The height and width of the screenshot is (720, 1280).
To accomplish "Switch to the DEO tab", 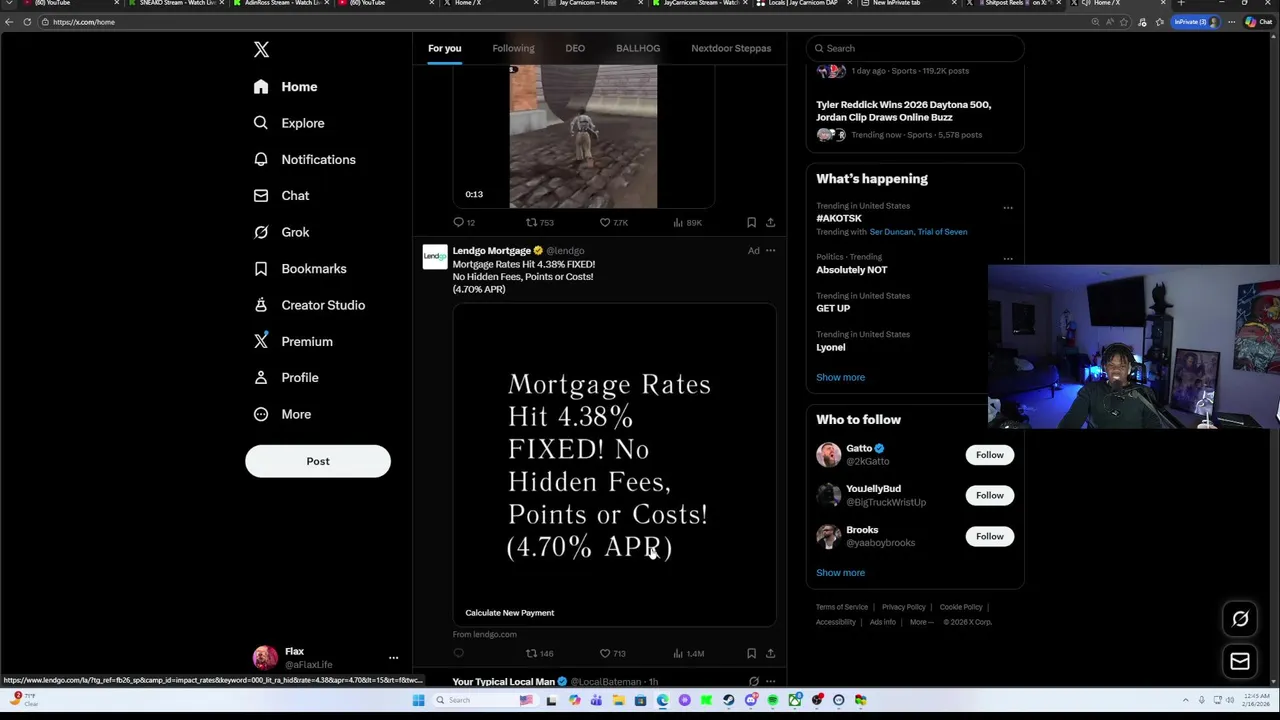I will pyautogui.click(x=575, y=48).
